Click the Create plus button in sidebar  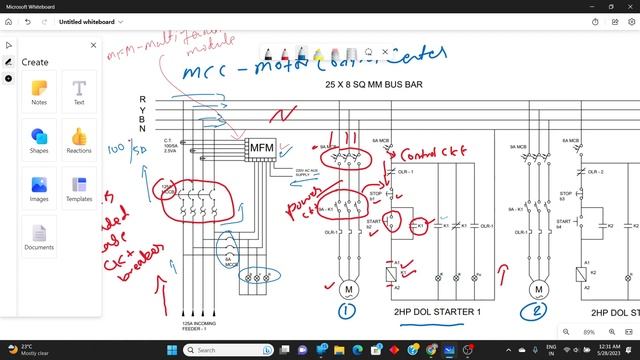[9, 78]
